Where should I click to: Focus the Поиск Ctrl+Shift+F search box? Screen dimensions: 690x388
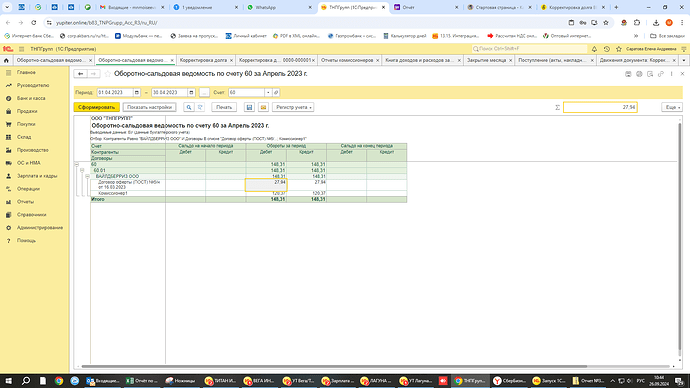coord(529,49)
